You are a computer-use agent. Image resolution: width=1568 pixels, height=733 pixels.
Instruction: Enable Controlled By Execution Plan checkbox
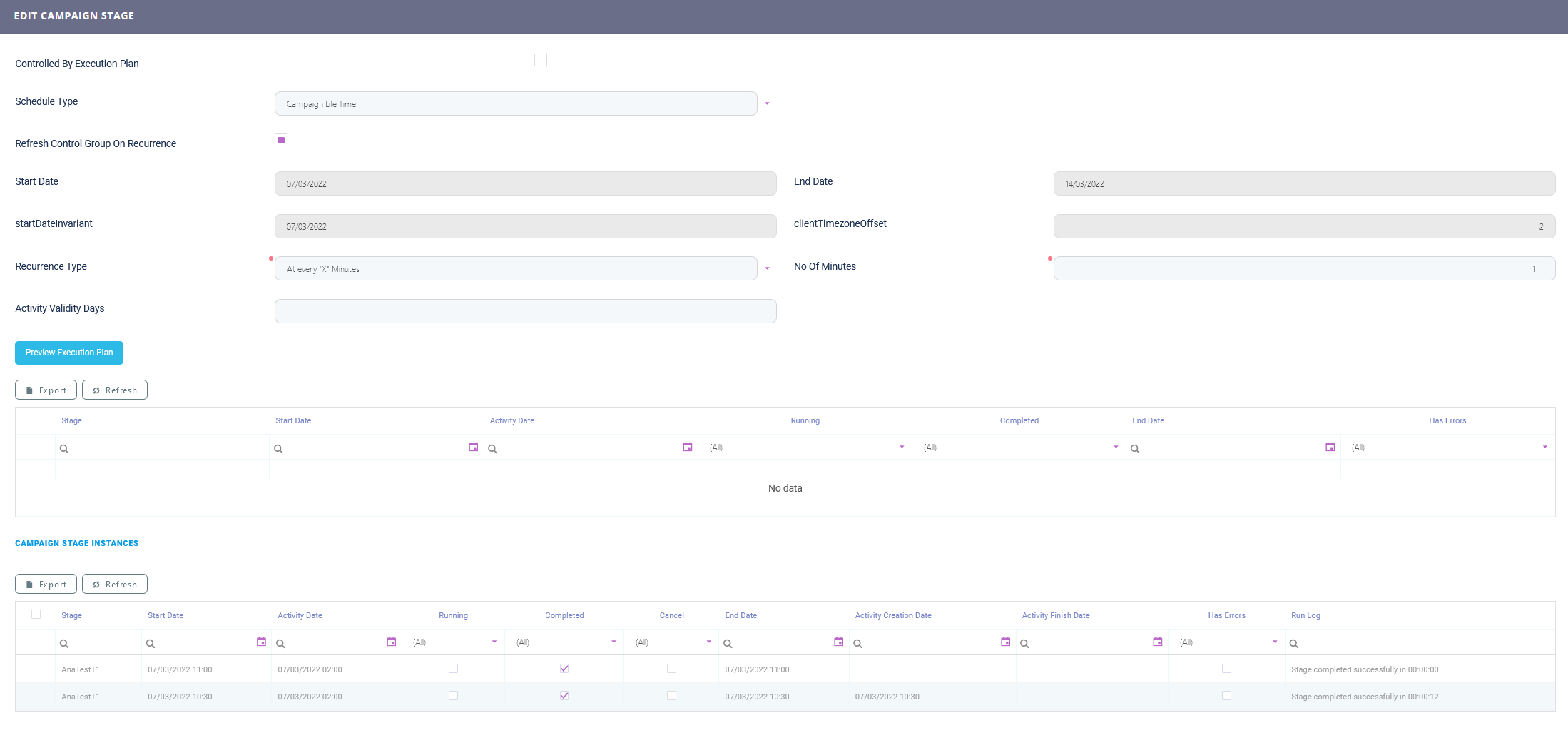541,61
